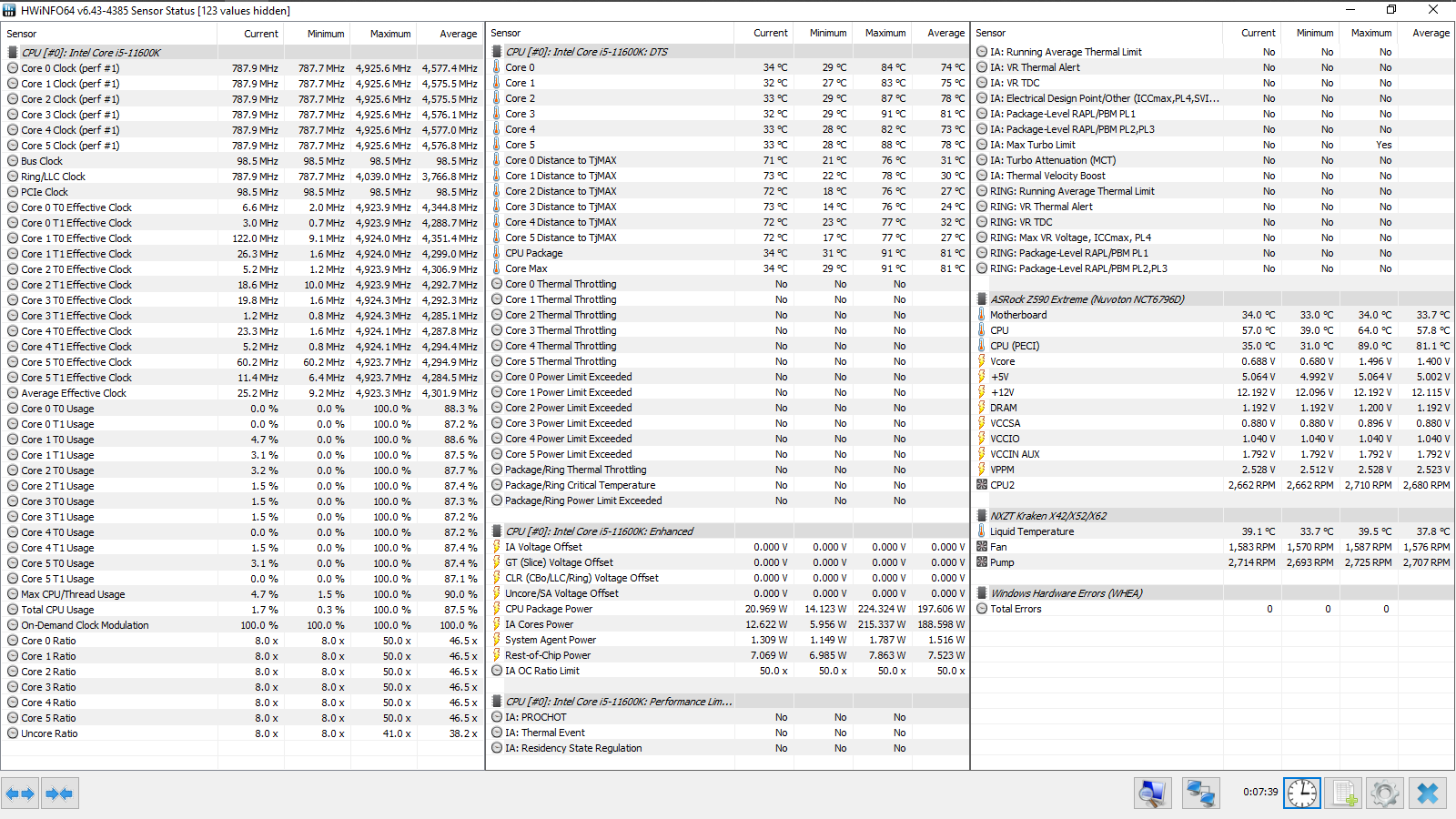Click the collapse columns inward arrows button
The image size is (1456, 819).
point(59,794)
